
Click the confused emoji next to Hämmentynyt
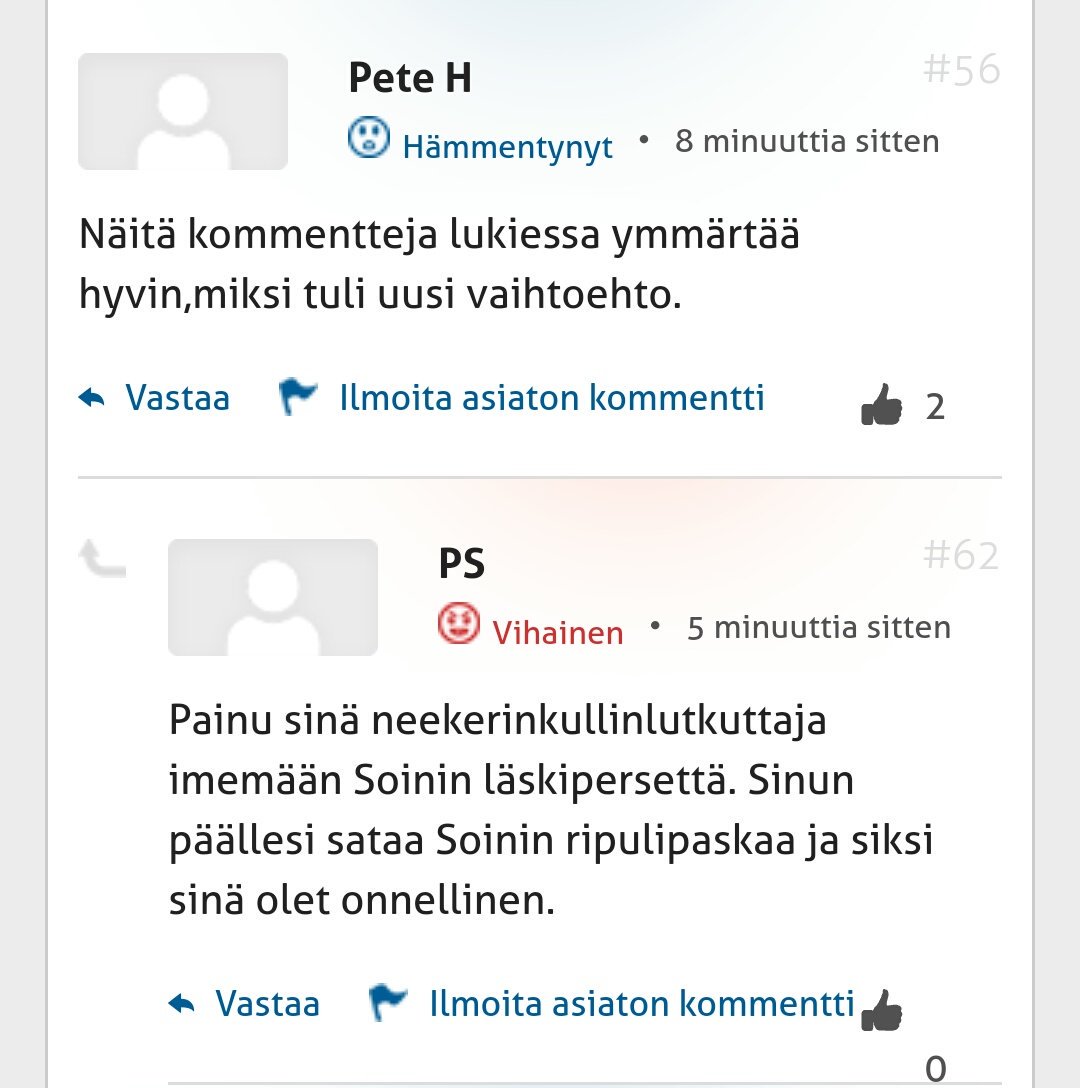368,138
